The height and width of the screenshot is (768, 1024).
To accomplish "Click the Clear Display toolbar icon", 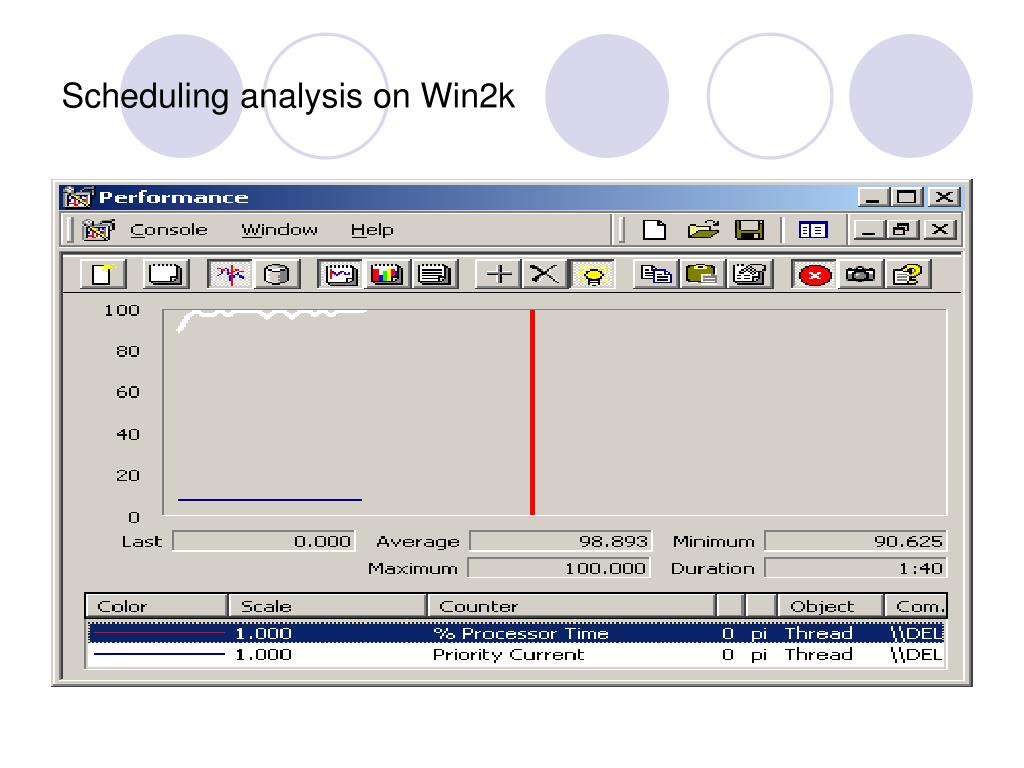I will pos(166,274).
